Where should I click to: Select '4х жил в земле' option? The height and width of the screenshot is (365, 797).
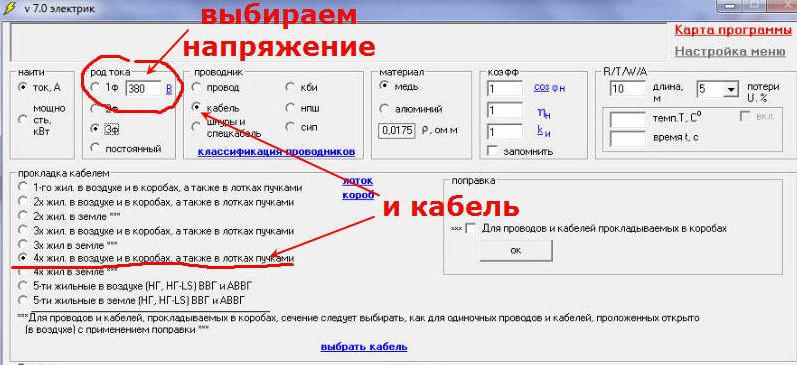(x=22, y=271)
